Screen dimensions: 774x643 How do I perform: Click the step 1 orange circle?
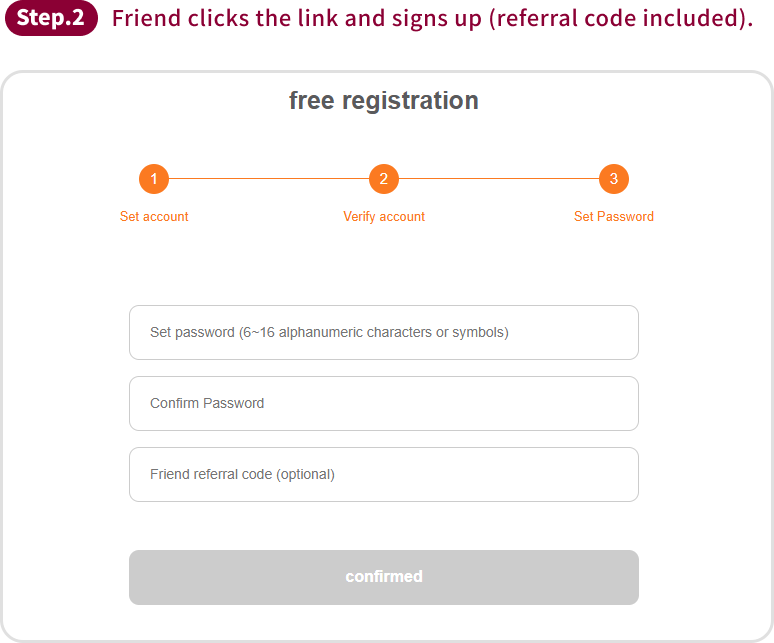click(x=154, y=179)
